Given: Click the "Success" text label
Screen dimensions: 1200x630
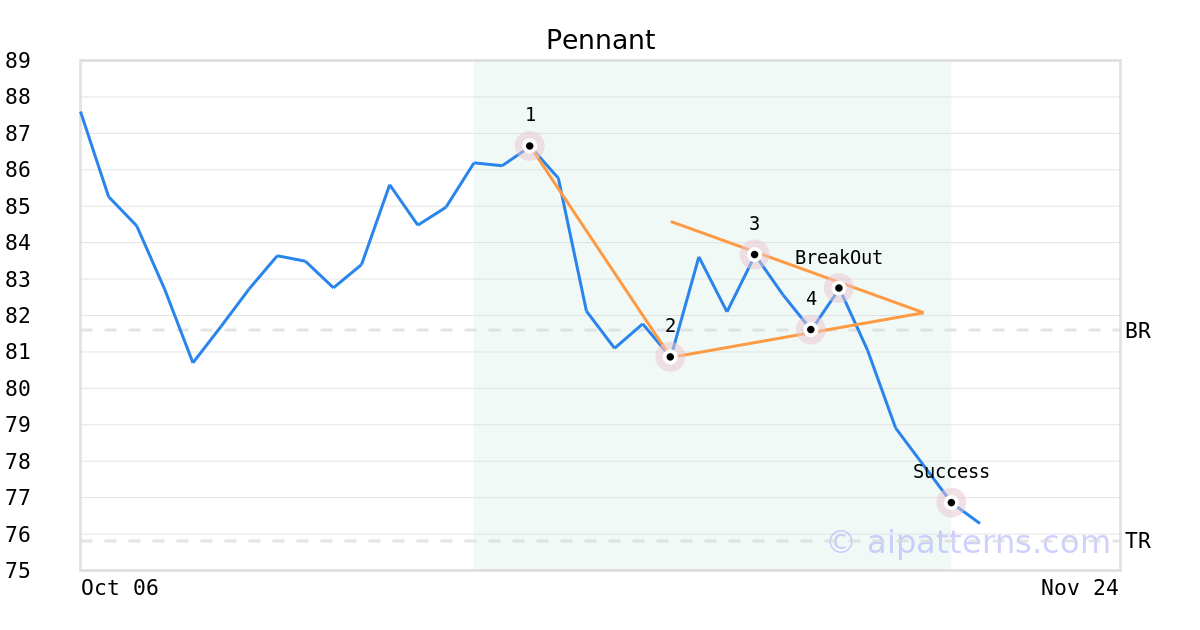Looking at the screenshot, I should (951, 472).
